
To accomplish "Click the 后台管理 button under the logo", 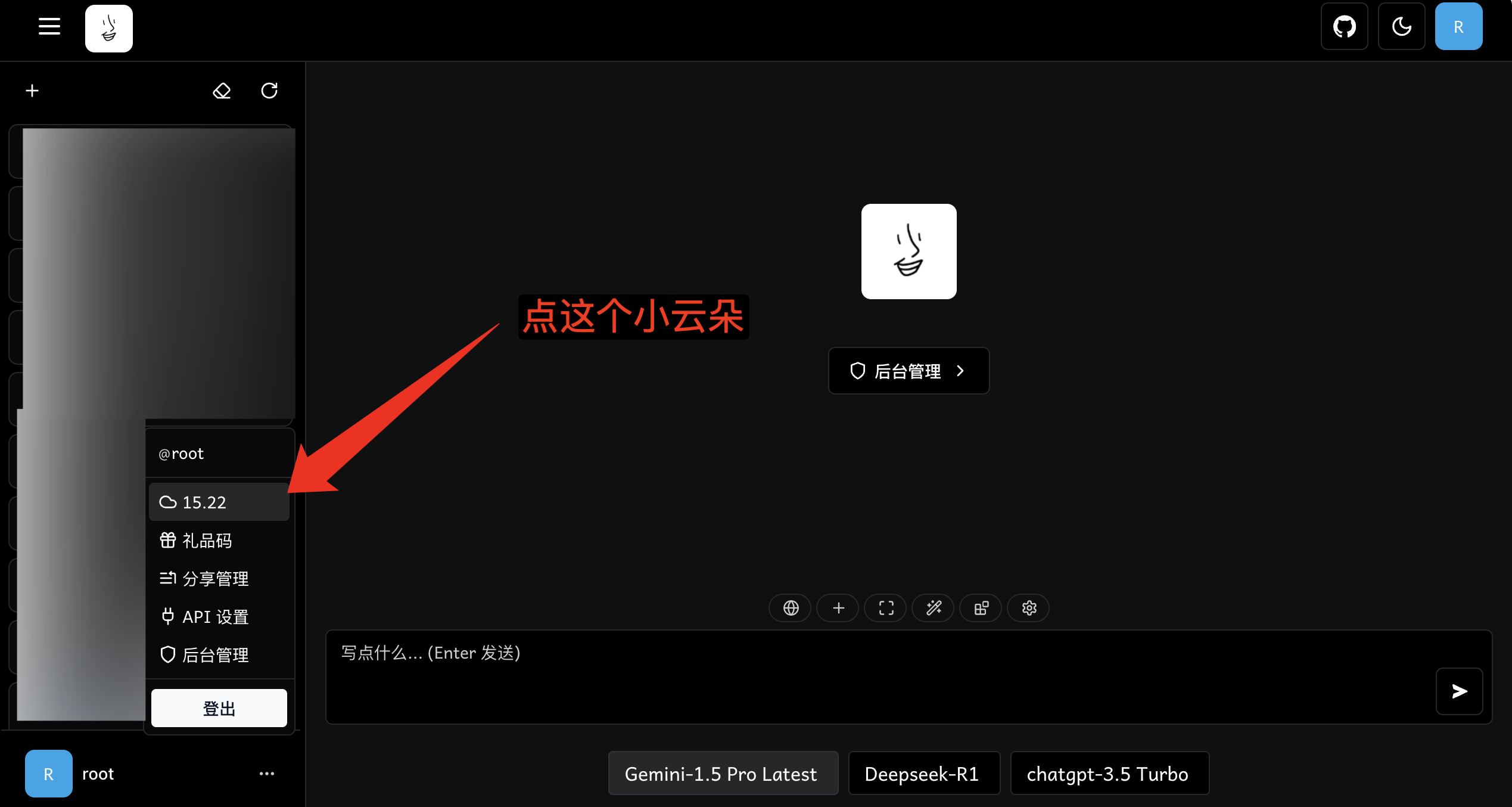I will pyautogui.click(x=909, y=371).
